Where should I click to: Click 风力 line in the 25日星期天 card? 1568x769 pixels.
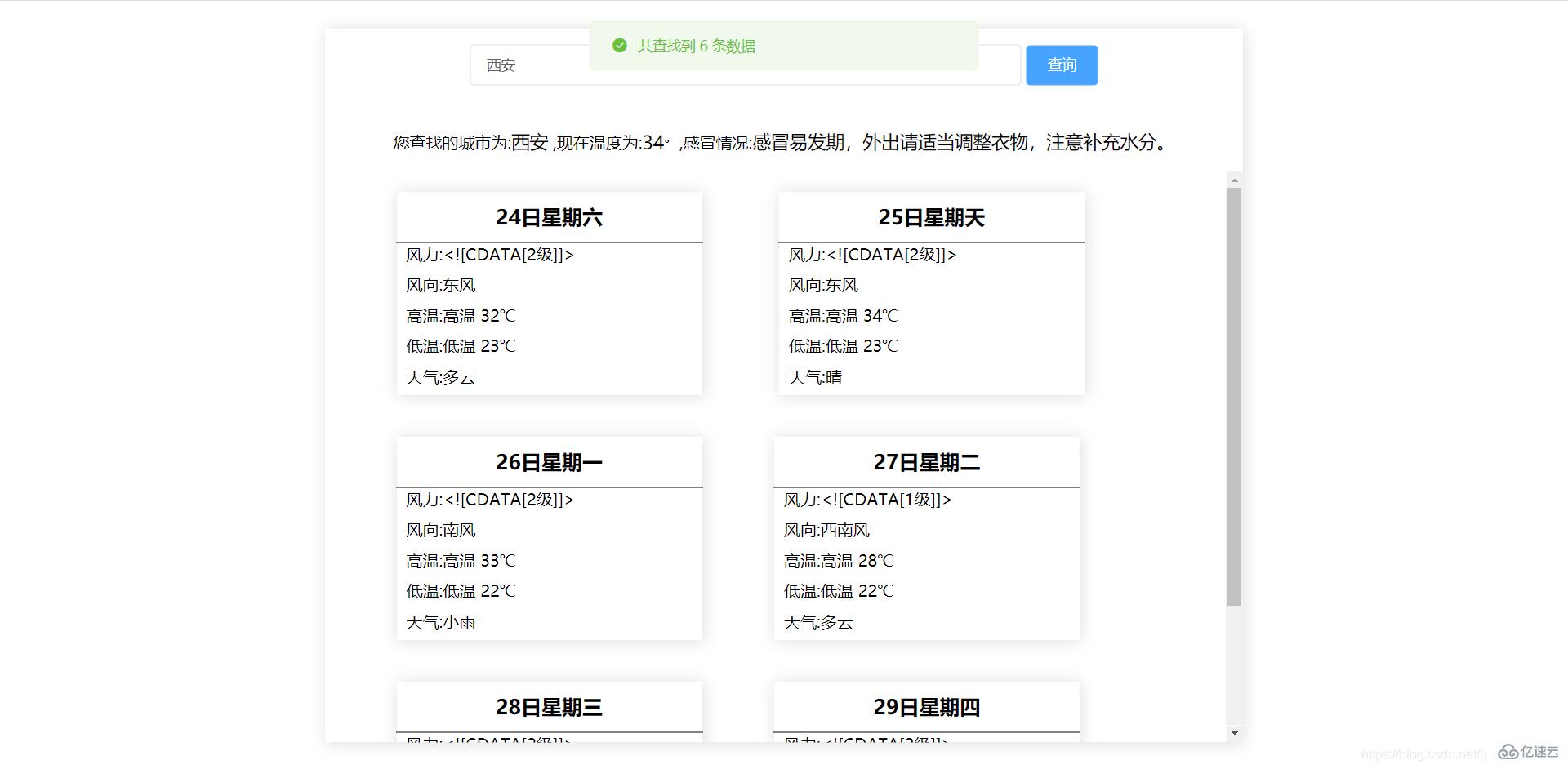872,255
